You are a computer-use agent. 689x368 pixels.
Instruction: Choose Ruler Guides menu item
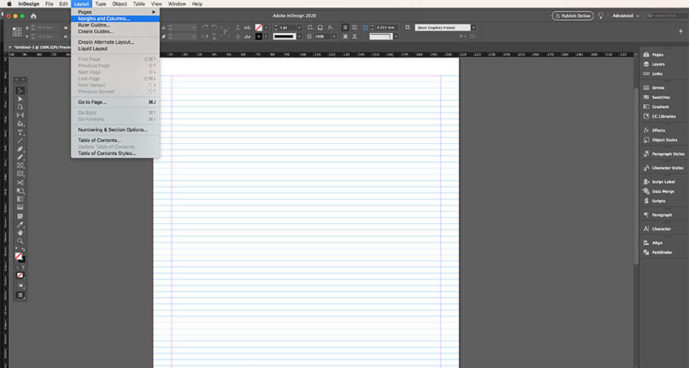point(115,25)
